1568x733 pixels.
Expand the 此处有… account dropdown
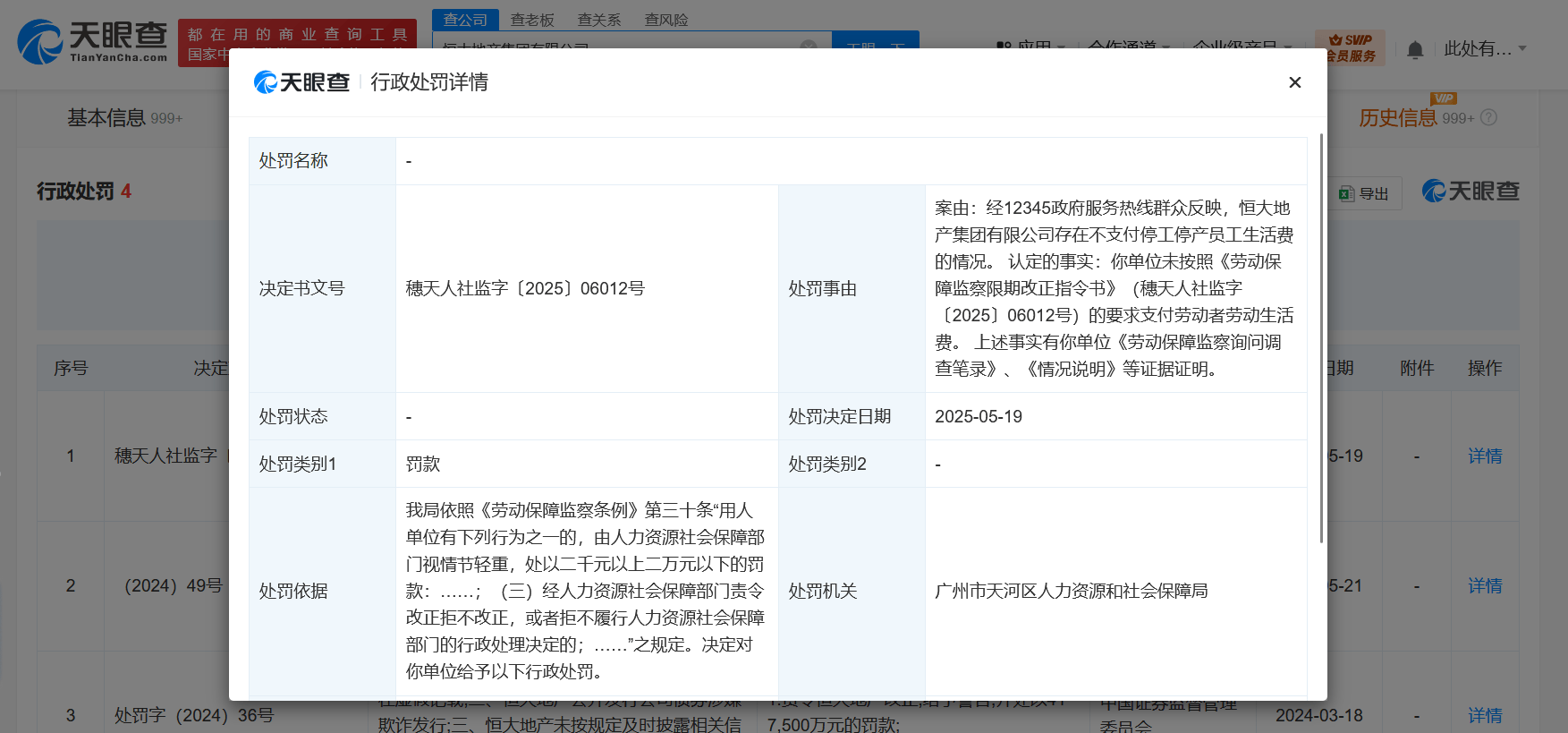pyautogui.click(x=1485, y=49)
